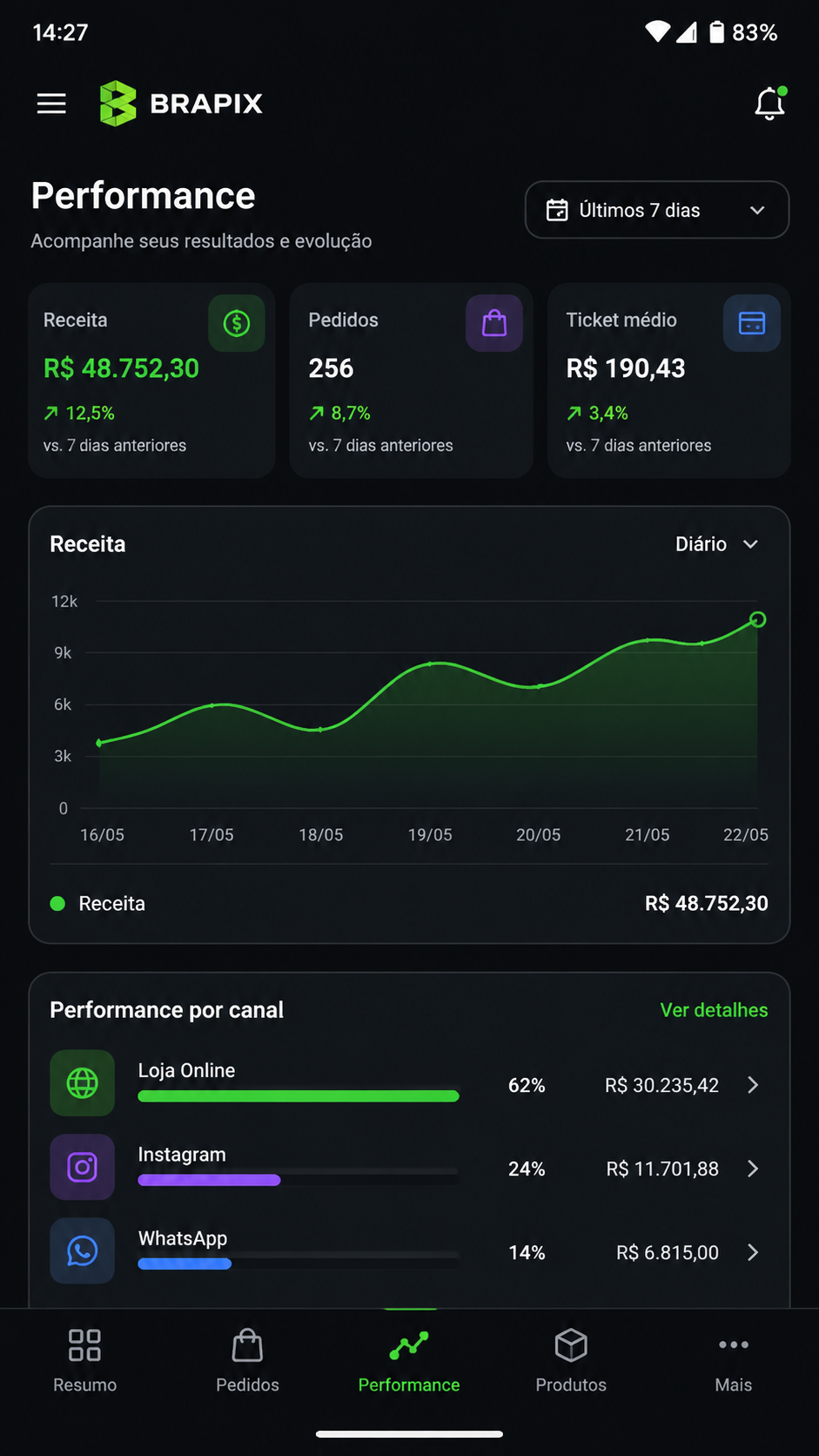Tap the green Receita legend dot
The width and height of the screenshot is (819, 1456).
pyautogui.click(x=58, y=903)
